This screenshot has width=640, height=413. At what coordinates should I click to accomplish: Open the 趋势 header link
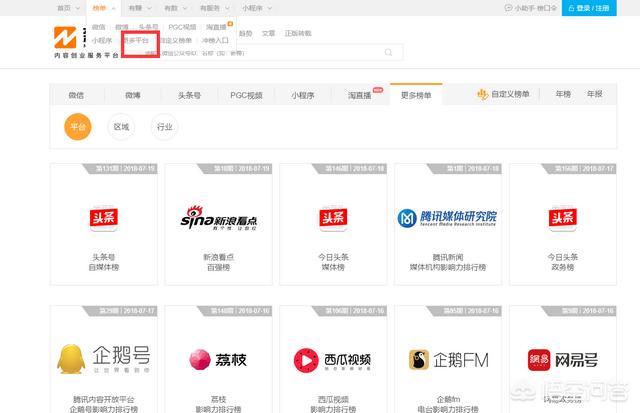coord(245,33)
